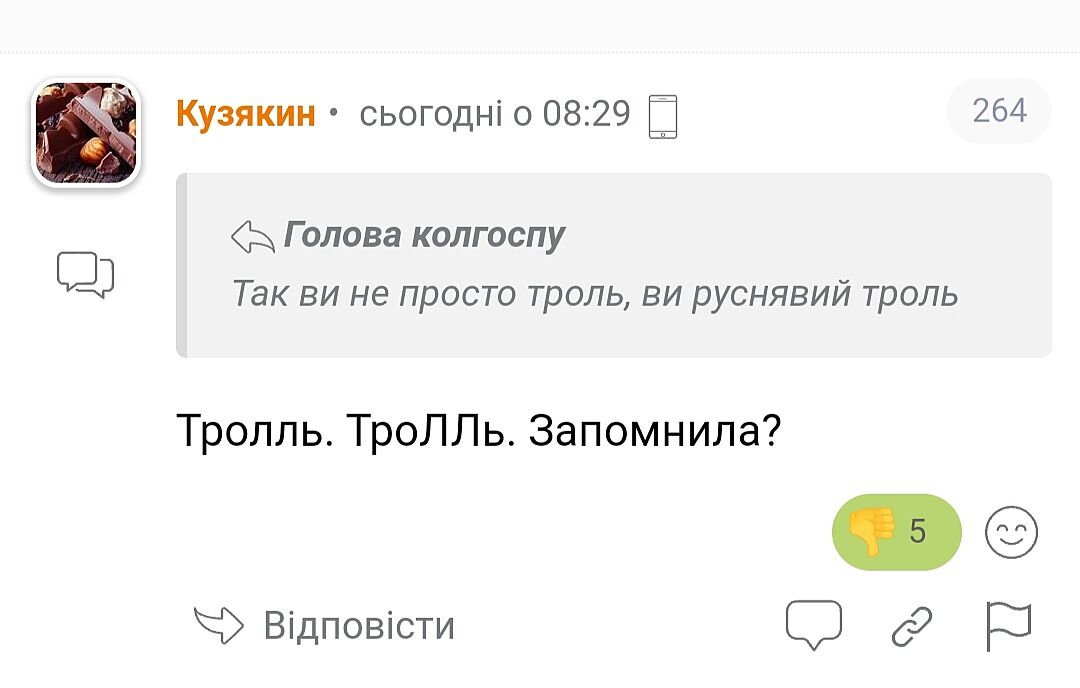
Task: Click the single speech-bubble icon at bottom right
Action: (814, 625)
